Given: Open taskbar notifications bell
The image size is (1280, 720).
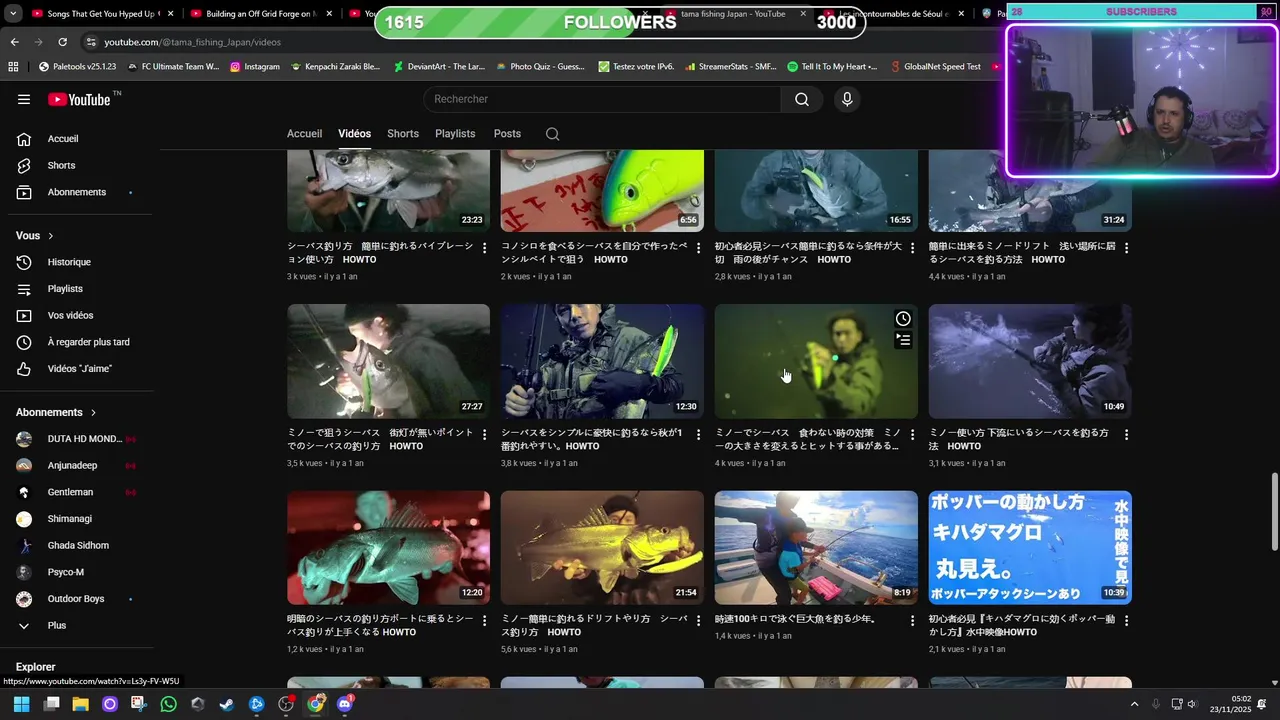Looking at the screenshot, I should point(1261,704).
